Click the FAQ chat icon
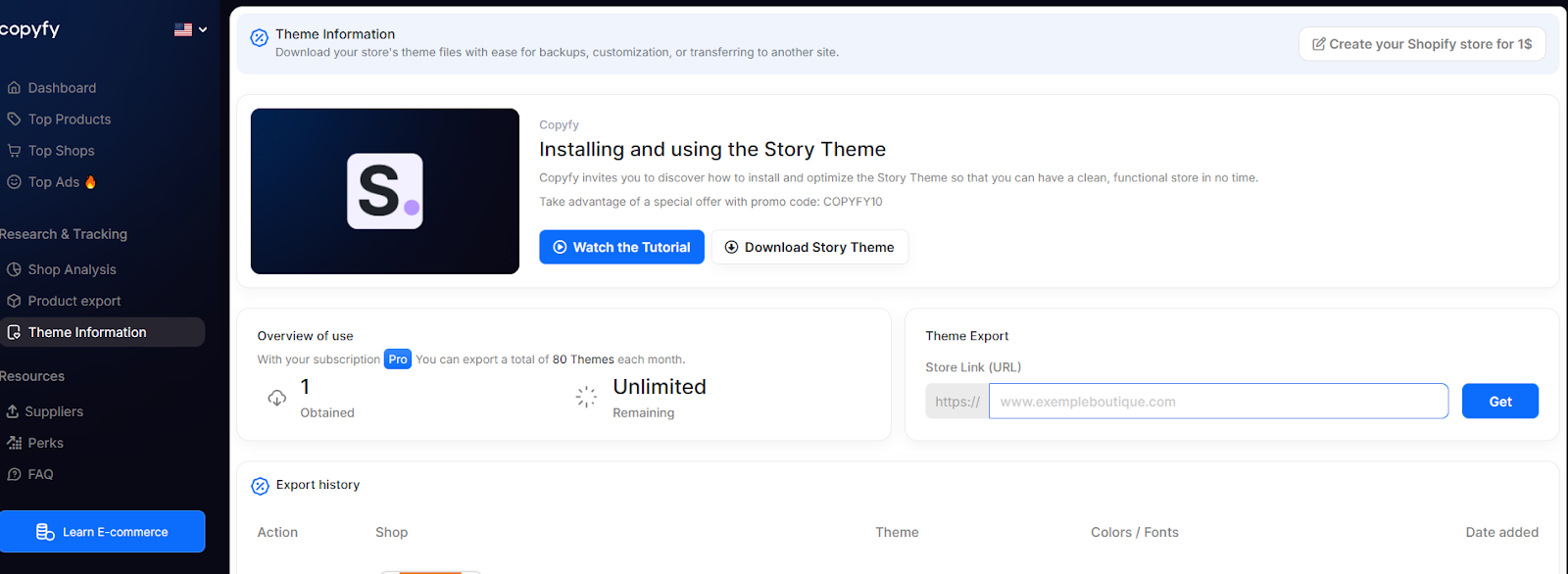 [x=14, y=474]
